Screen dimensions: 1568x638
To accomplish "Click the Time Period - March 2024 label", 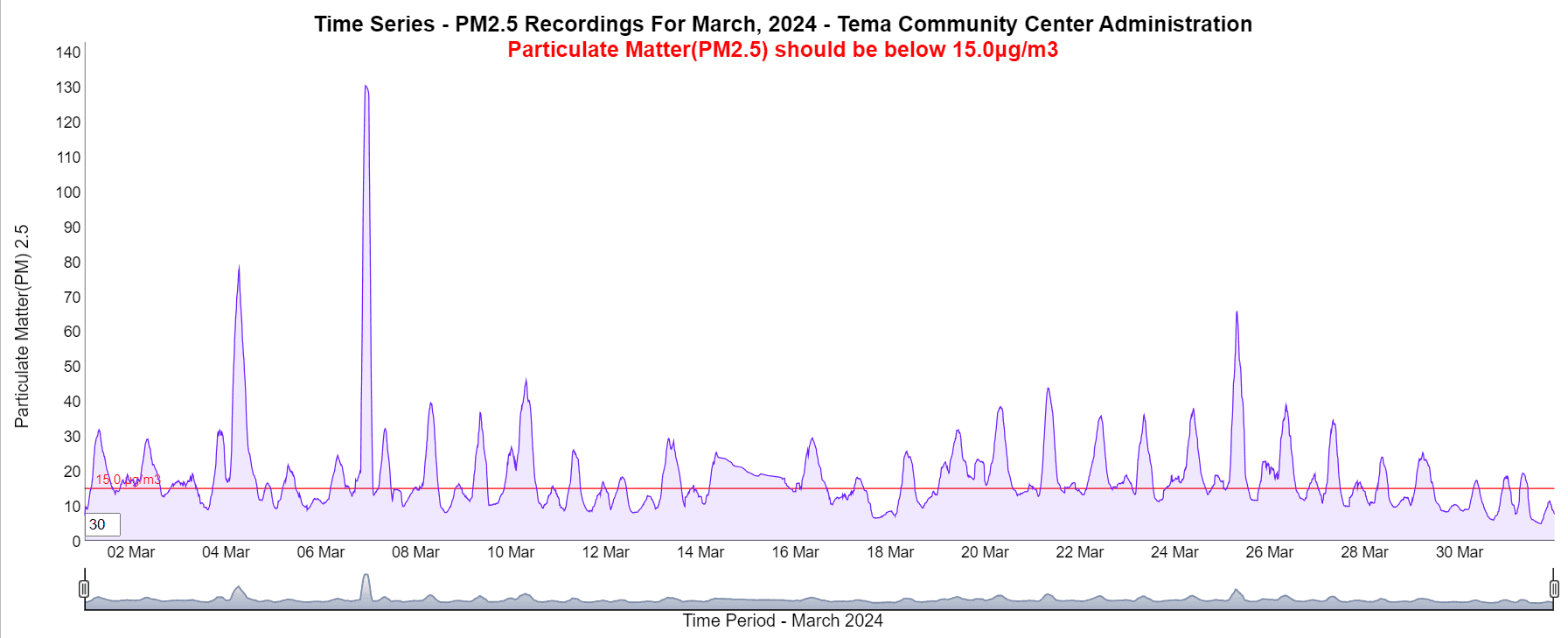I will 783,620.
